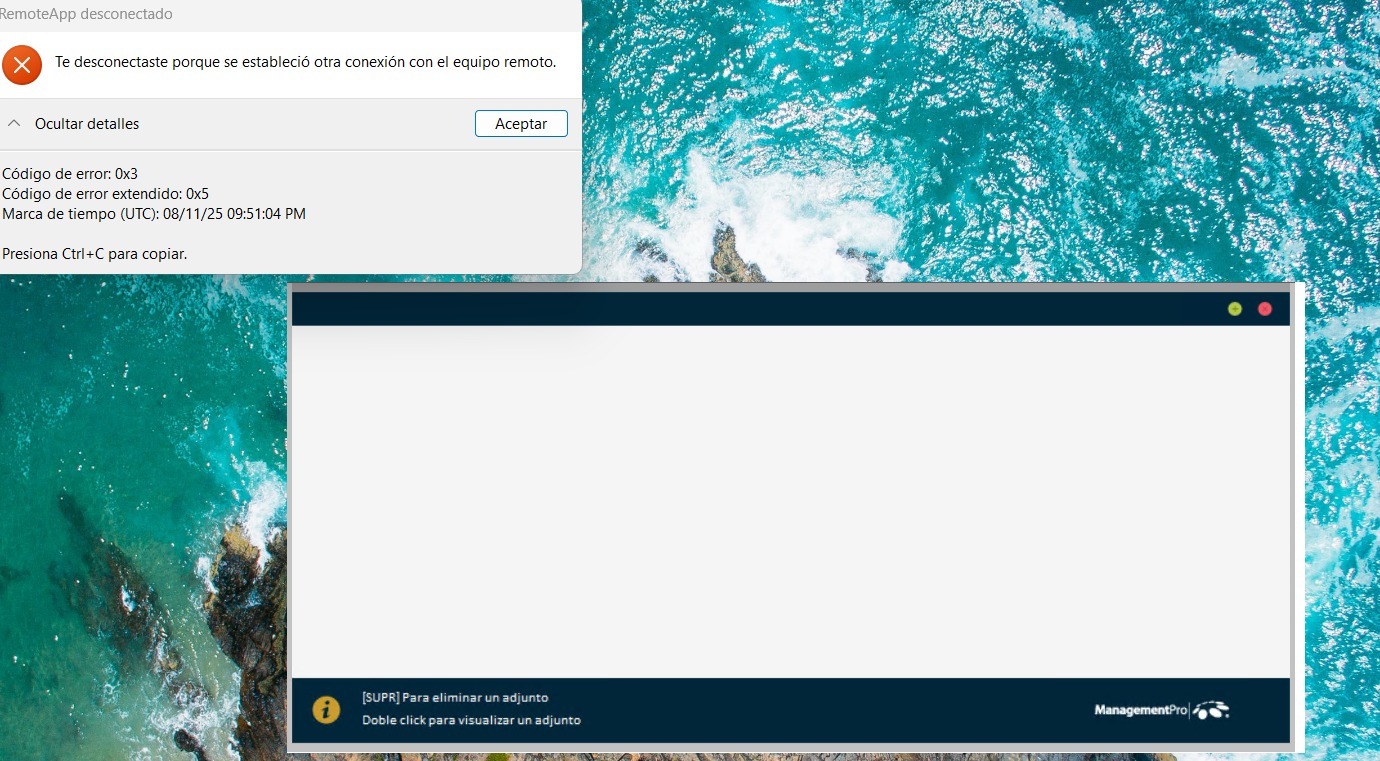Click 'Doble click para visualizar un adjunto' hint
1380x761 pixels.
tap(471, 720)
